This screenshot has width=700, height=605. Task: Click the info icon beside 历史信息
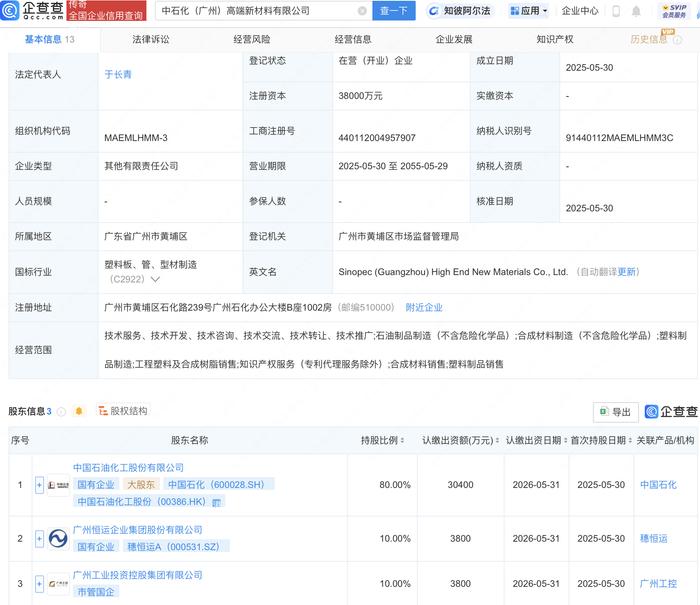point(678,40)
